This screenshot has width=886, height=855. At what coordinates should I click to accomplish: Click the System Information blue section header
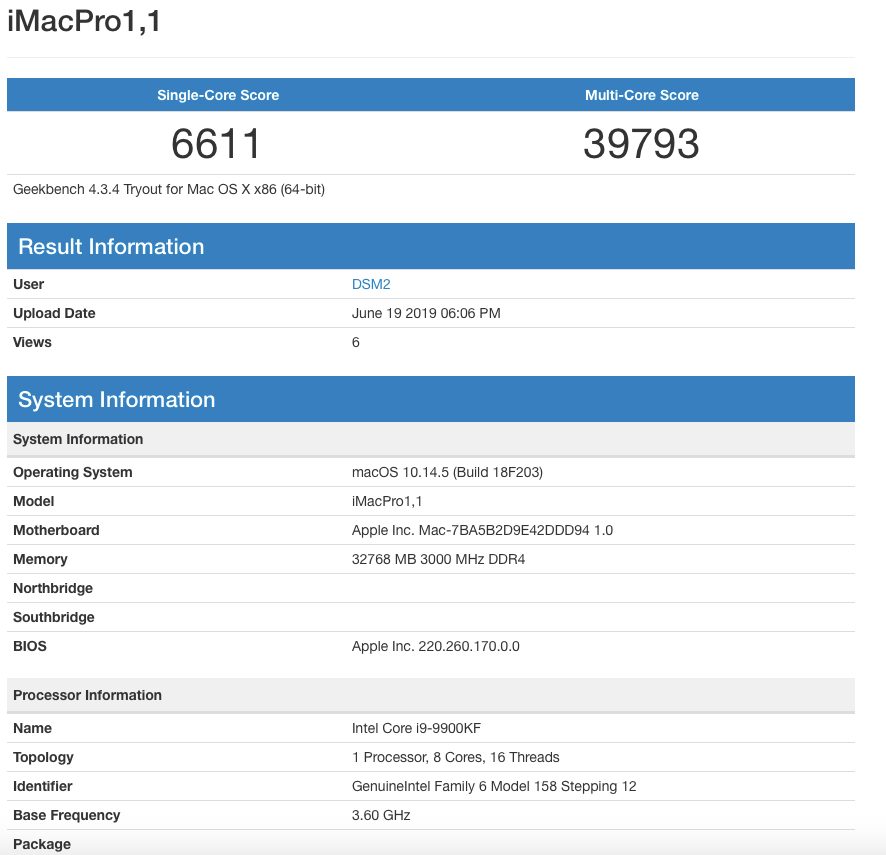pos(431,400)
